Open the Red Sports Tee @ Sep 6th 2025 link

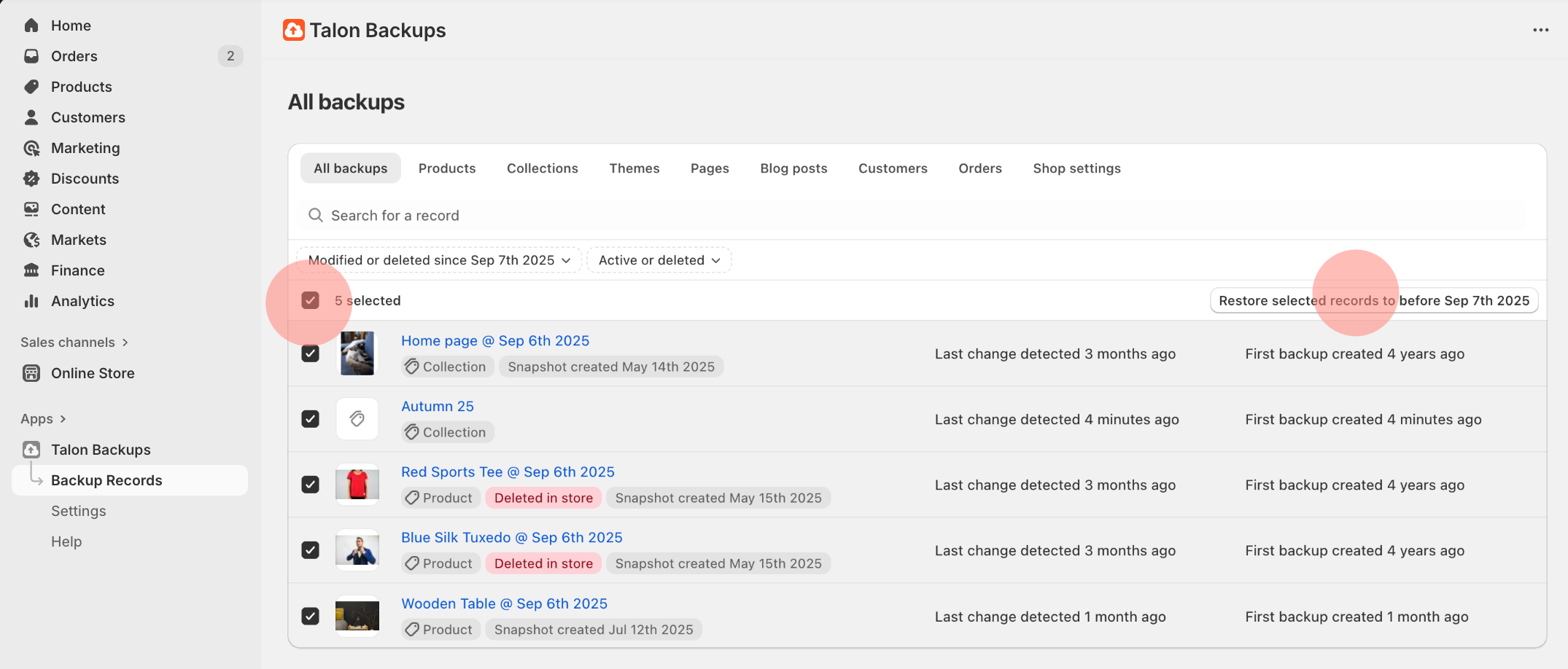[508, 472]
